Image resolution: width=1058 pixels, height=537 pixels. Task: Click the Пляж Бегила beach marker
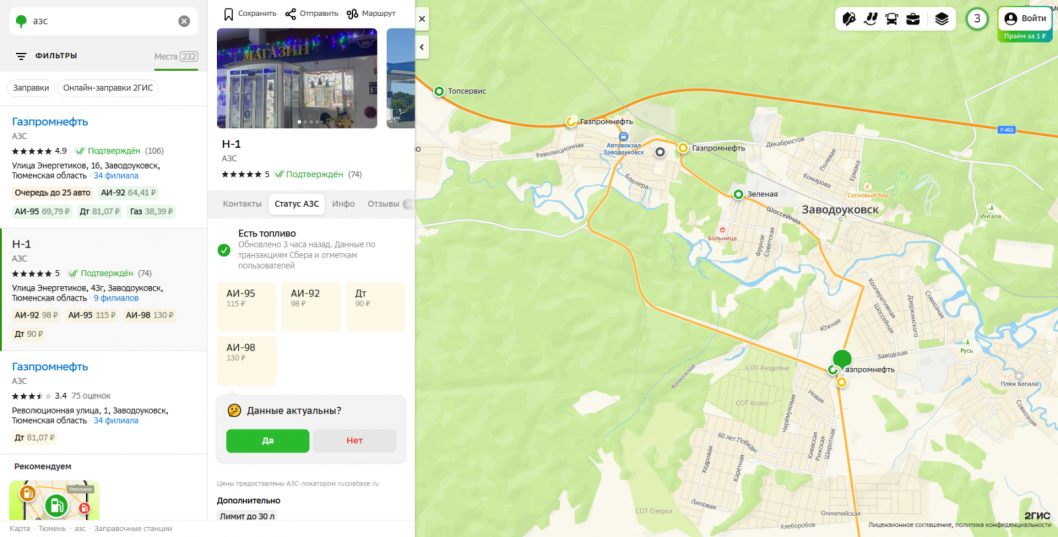pyautogui.click(x=1018, y=375)
